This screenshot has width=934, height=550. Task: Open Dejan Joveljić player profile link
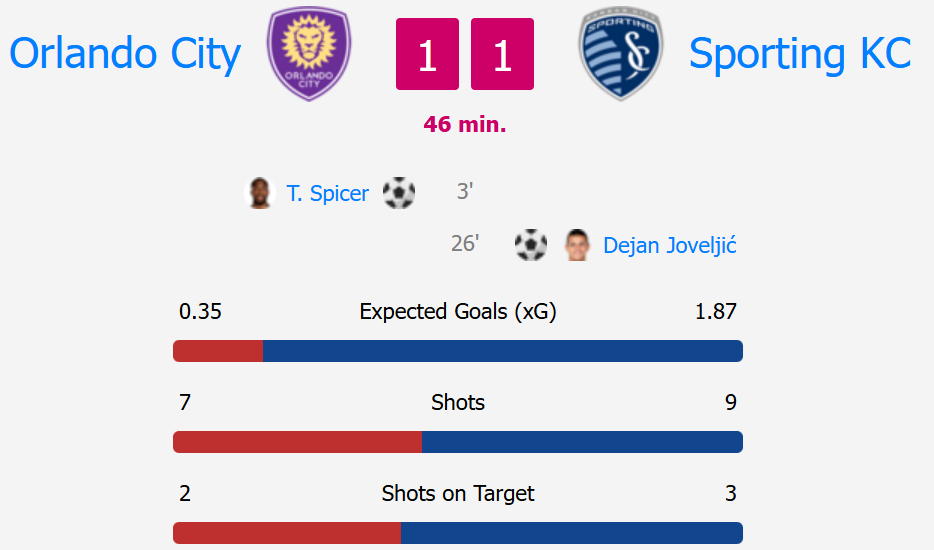(670, 246)
